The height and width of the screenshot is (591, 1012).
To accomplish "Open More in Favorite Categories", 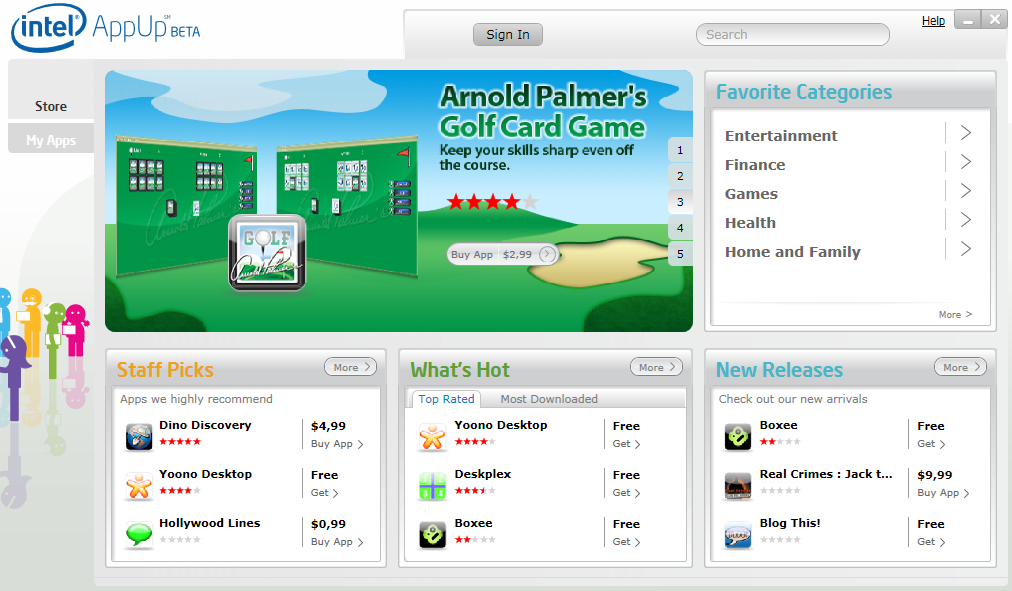I will [955, 314].
